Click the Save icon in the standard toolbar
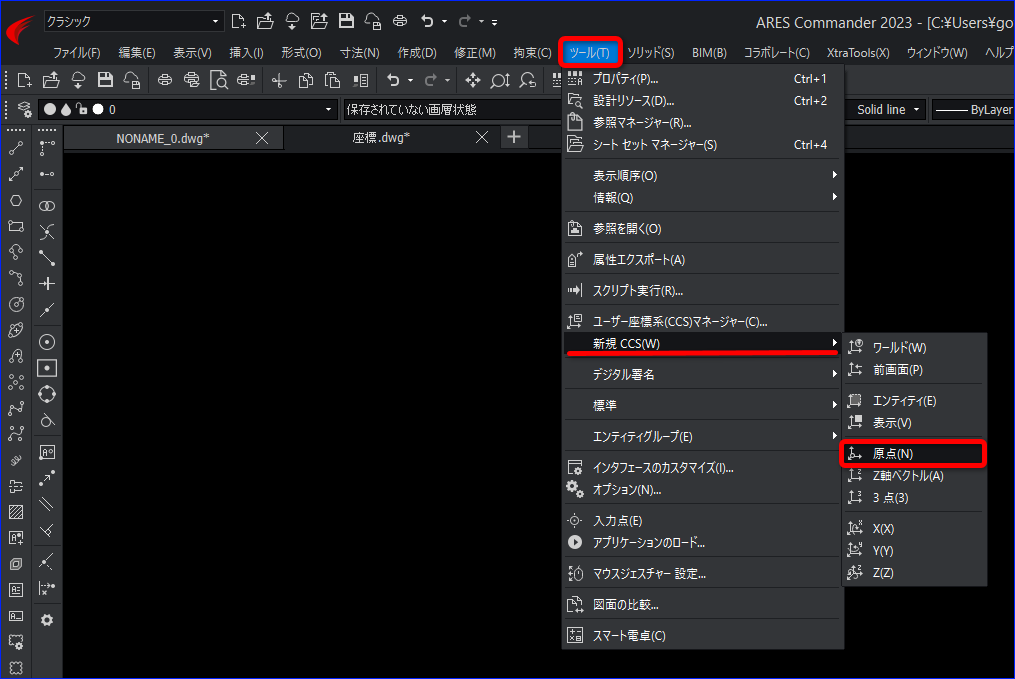The image size is (1015, 679). click(105, 80)
